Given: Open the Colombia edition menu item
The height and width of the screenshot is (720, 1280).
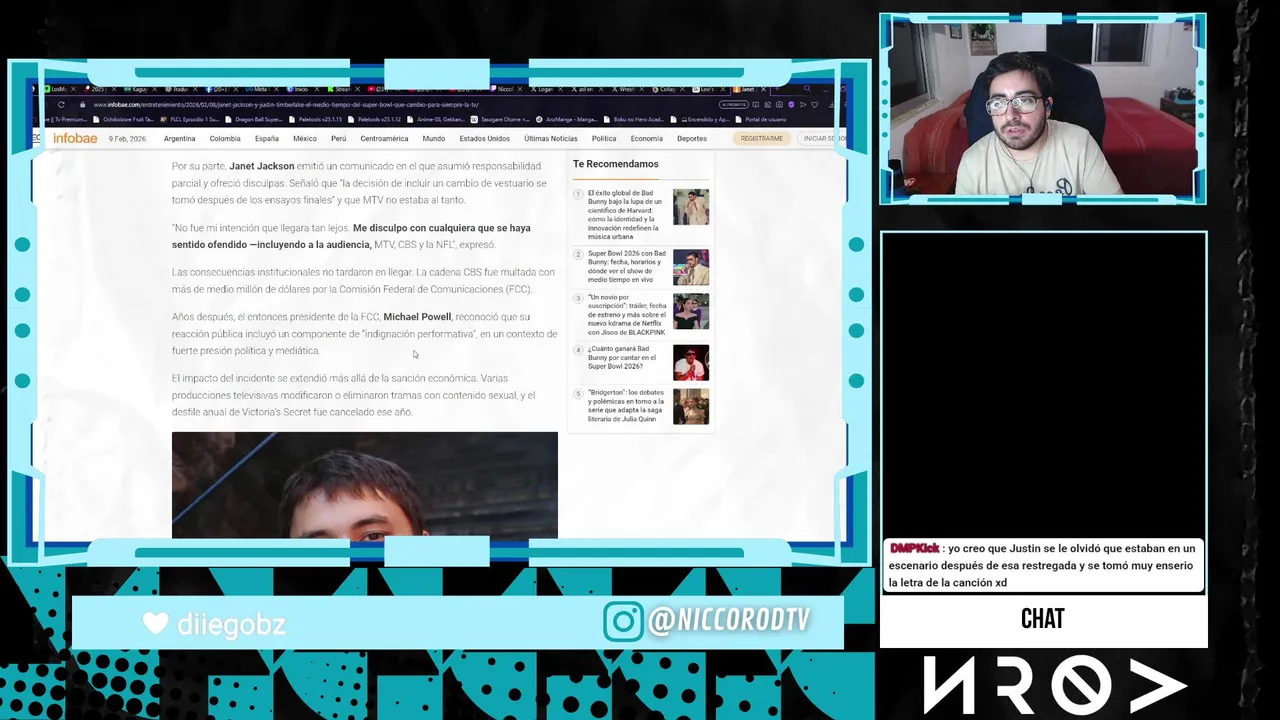Looking at the screenshot, I should tap(225, 139).
